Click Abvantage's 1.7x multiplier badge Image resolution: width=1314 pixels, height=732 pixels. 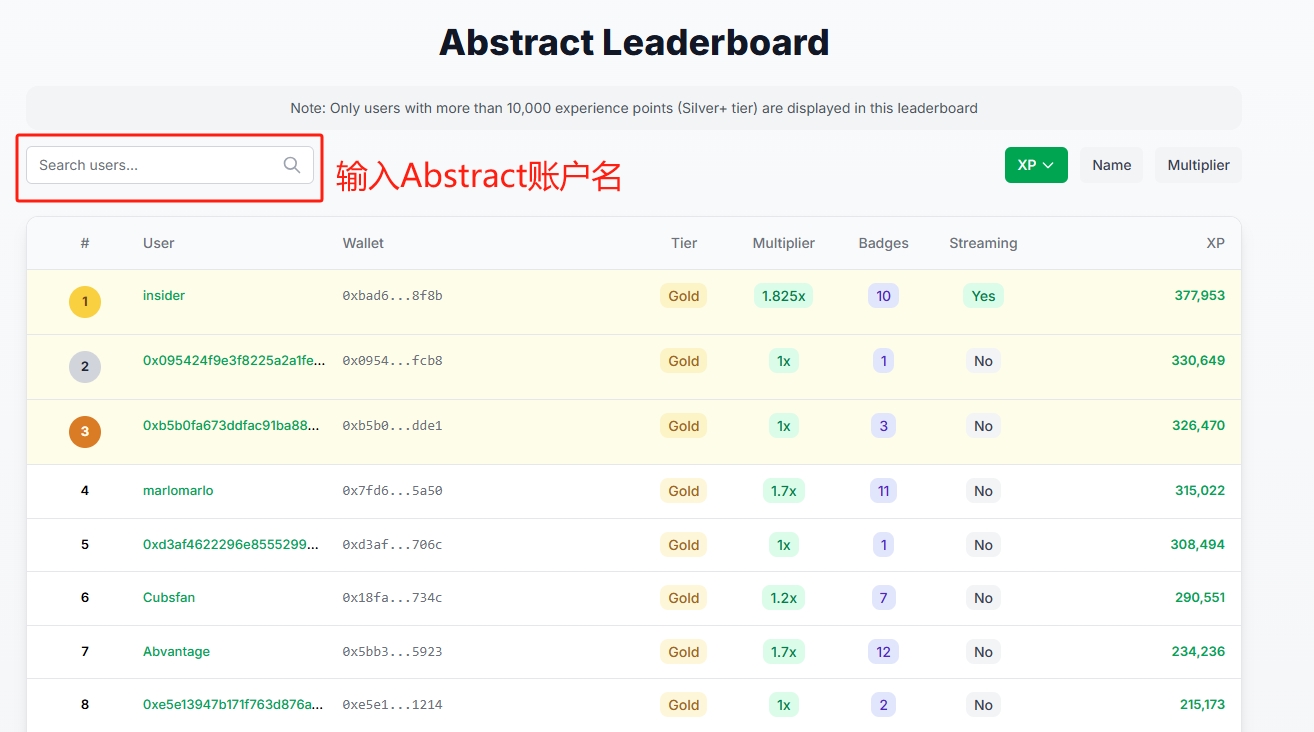[x=783, y=652]
